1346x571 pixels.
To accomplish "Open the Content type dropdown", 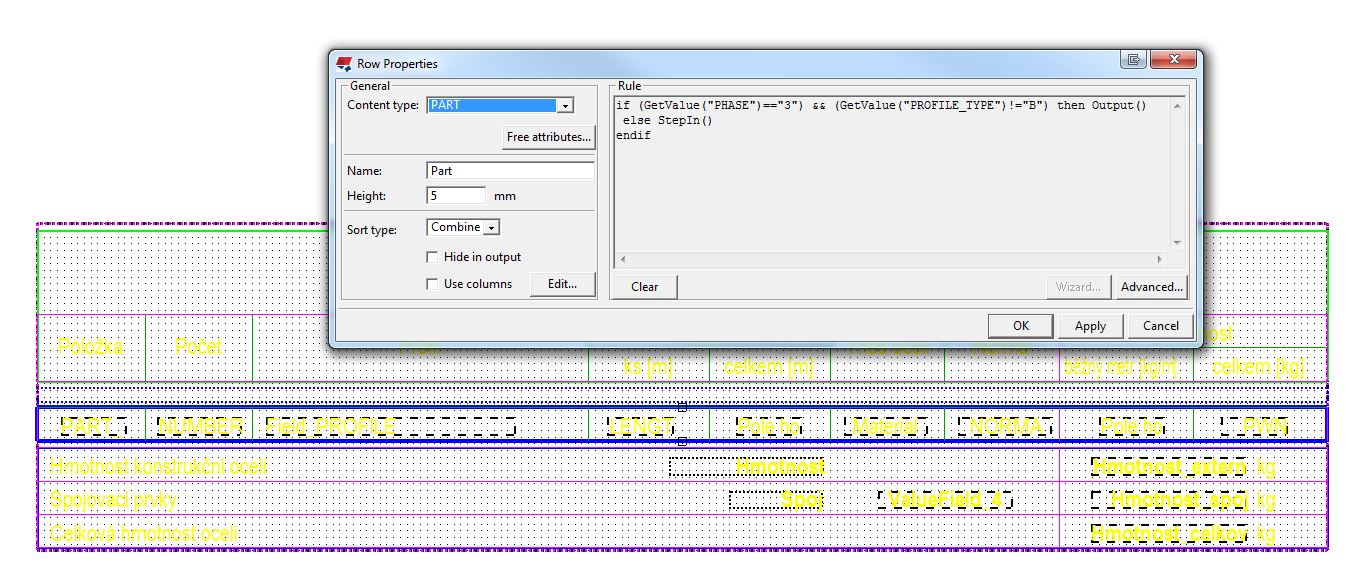I will (x=565, y=105).
